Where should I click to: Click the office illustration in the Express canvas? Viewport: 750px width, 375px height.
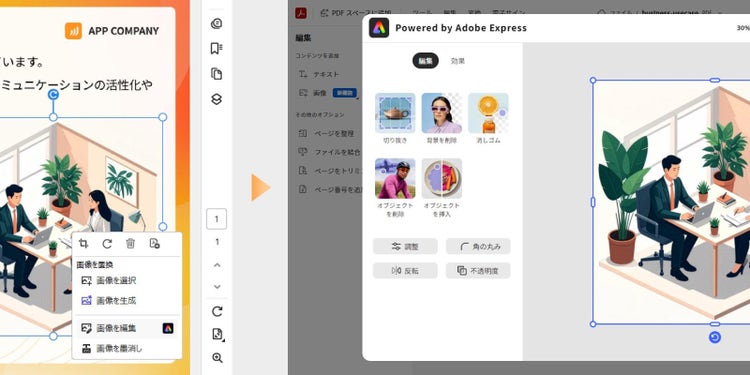[x=672, y=202]
